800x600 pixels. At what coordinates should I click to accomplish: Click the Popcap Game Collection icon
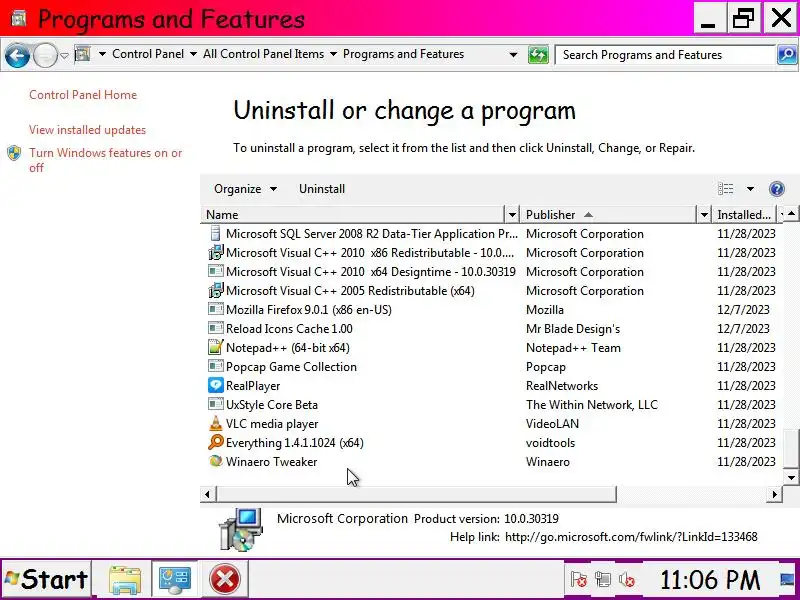coord(216,366)
